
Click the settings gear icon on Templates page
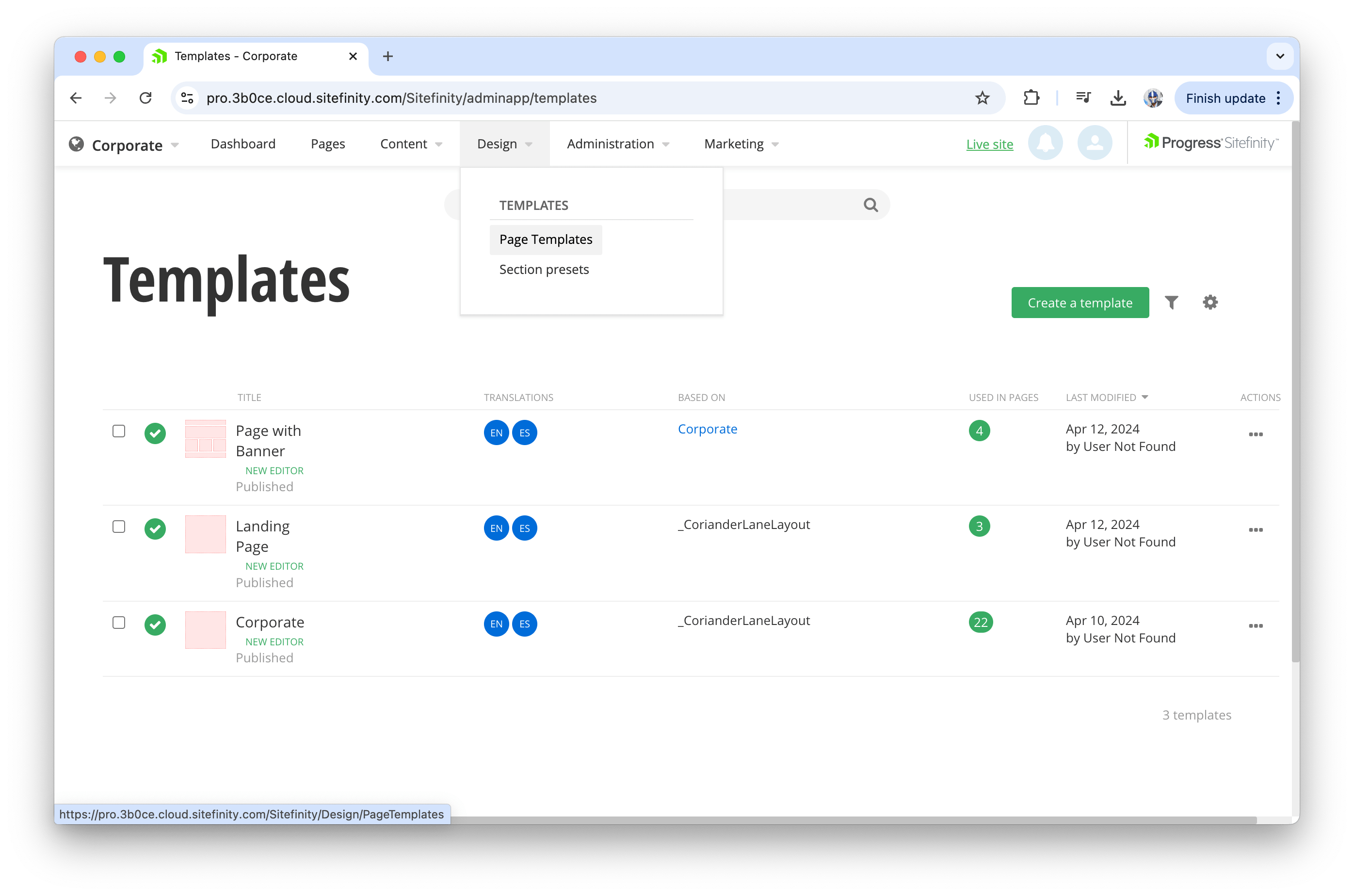(x=1210, y=303)
